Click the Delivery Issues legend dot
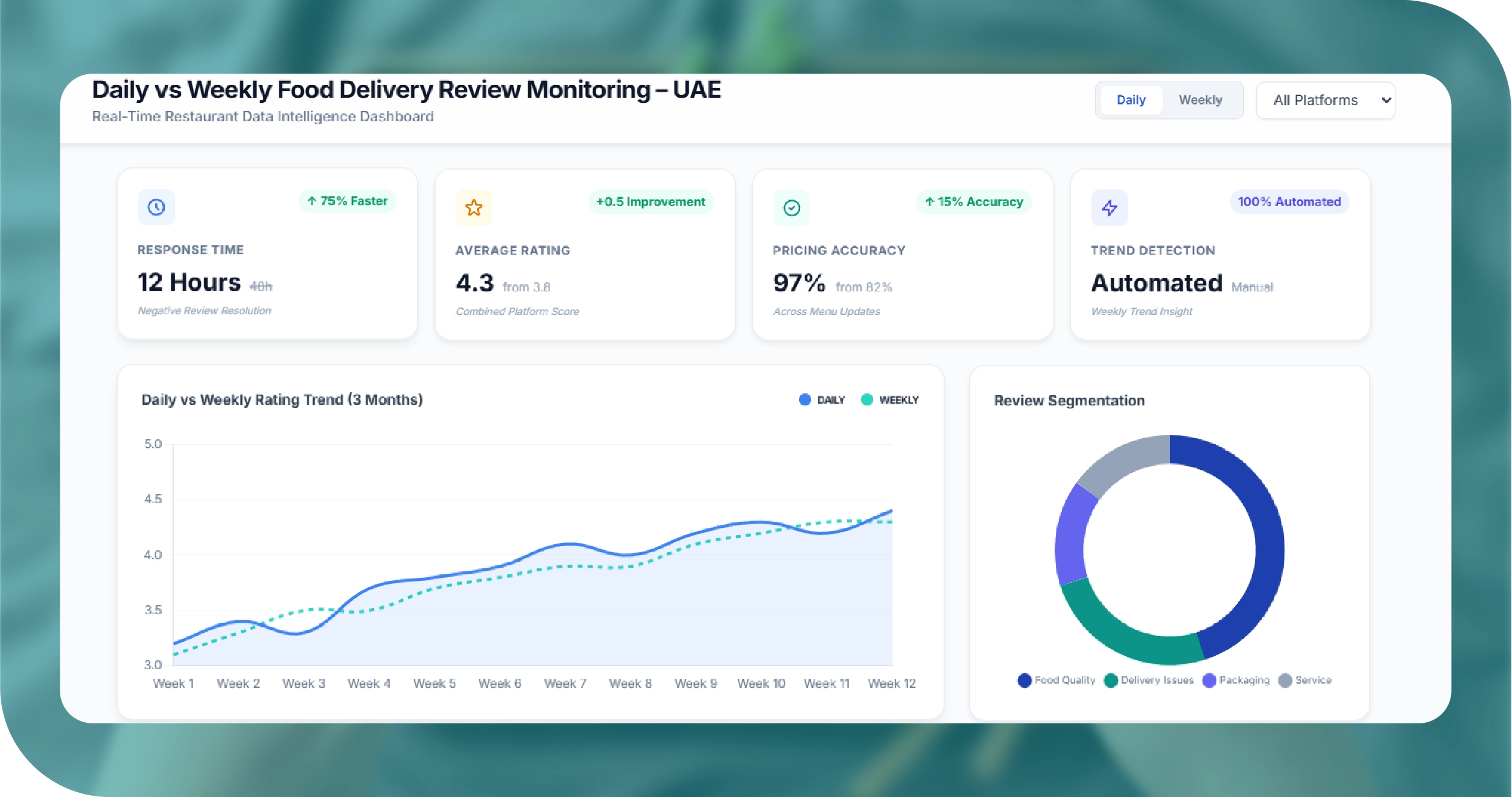The height and width of the screenshot is (797, 1512). coord(1110,680)
